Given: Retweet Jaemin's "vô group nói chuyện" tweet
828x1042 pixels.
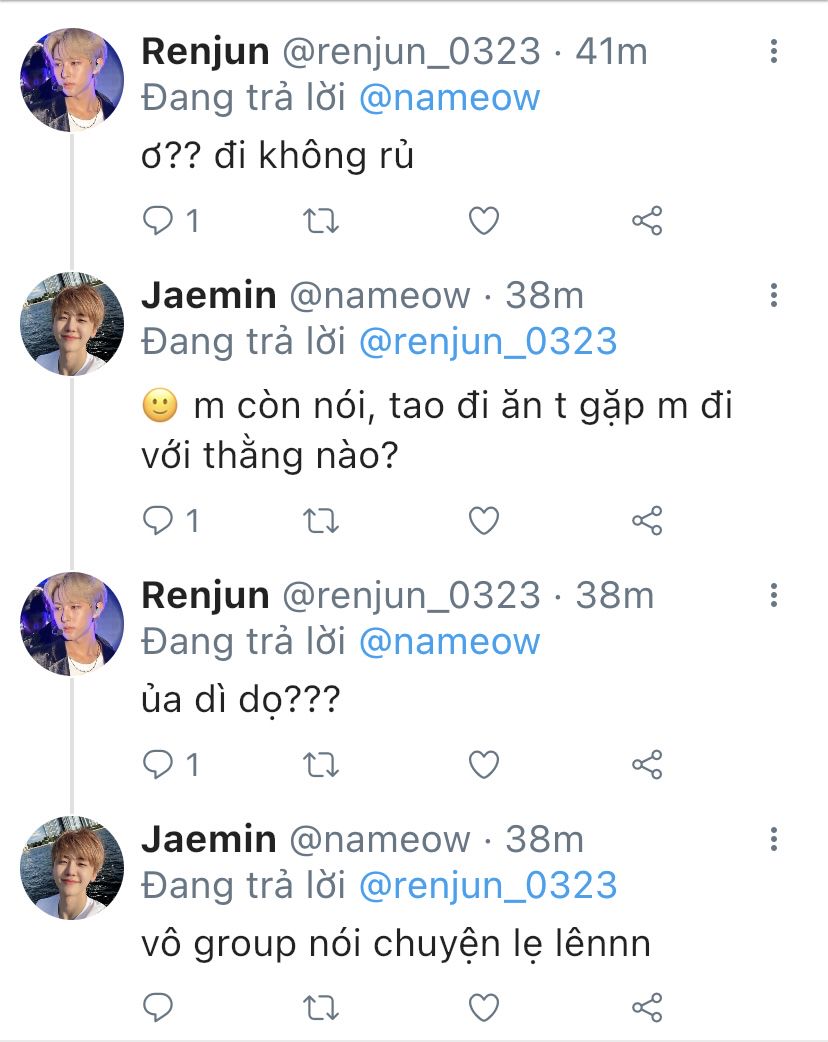Looking at the screenshot, I should (321, 1005).
